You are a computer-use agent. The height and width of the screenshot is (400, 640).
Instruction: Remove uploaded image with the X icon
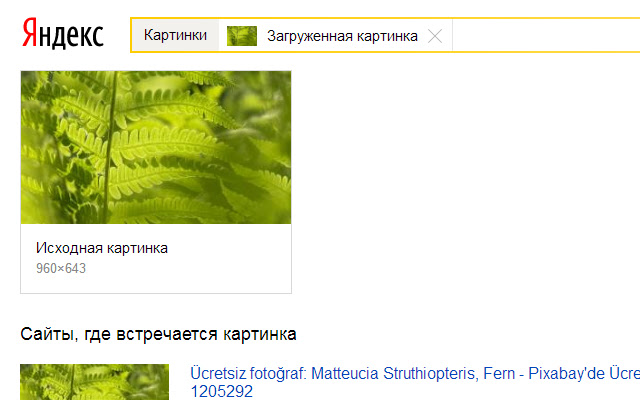coord(435,36)
